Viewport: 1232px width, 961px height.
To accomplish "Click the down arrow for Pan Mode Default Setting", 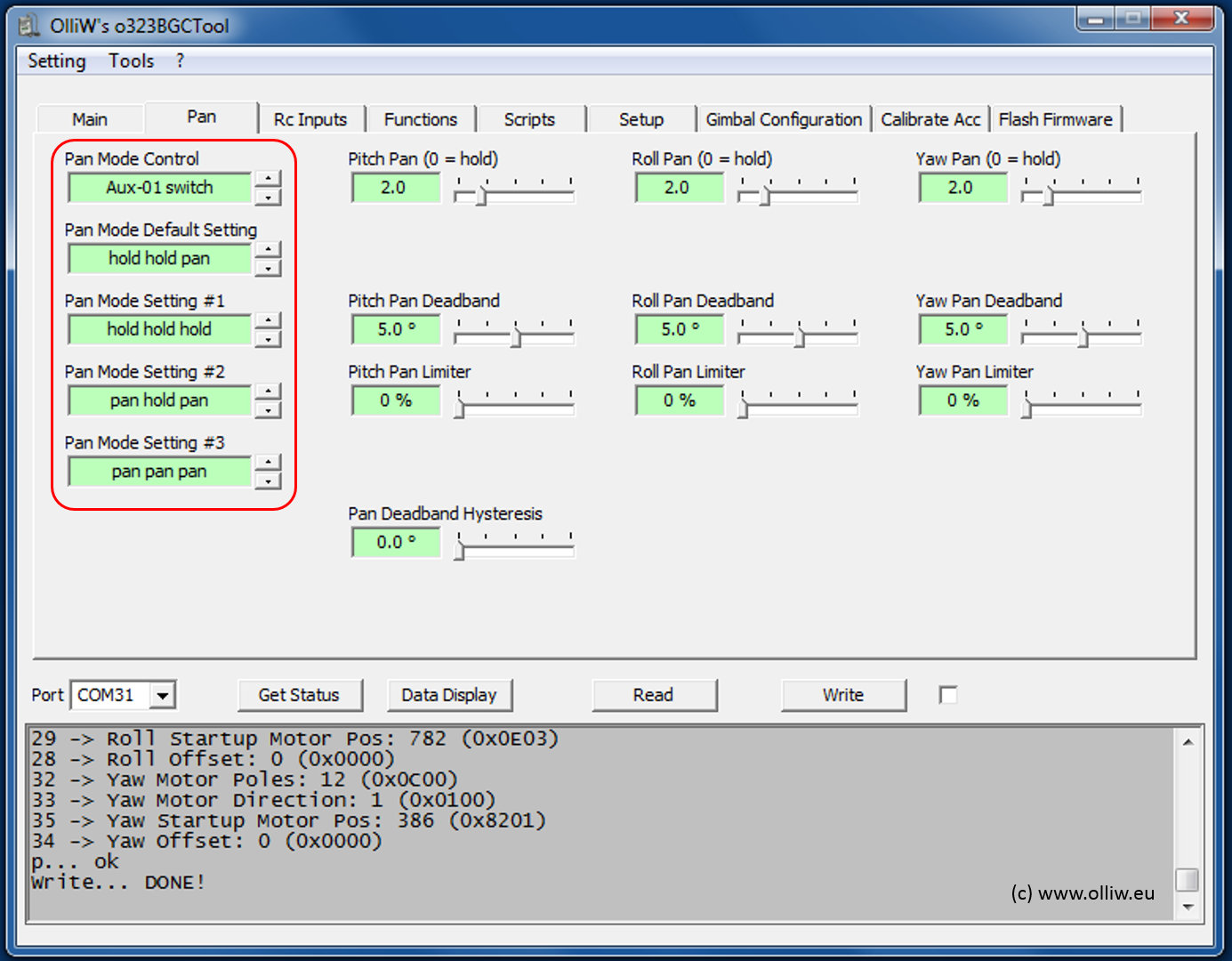I will pyautogui.click(x=268, y=269).
